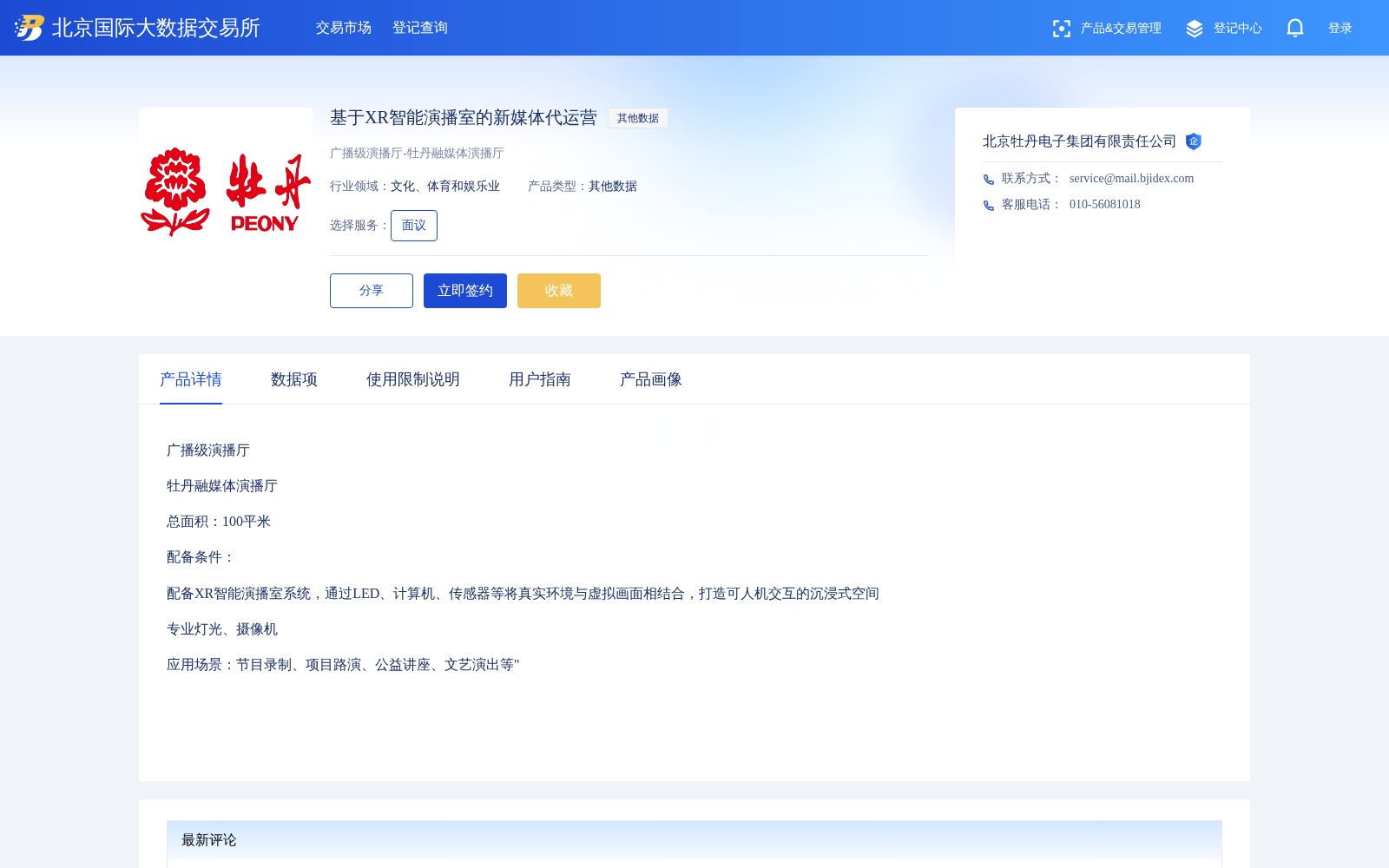This screenshot has height=868, width=1389.
Task: Click the 牡丹融媒体演播厅 detail line
Action: pos(222,486)
